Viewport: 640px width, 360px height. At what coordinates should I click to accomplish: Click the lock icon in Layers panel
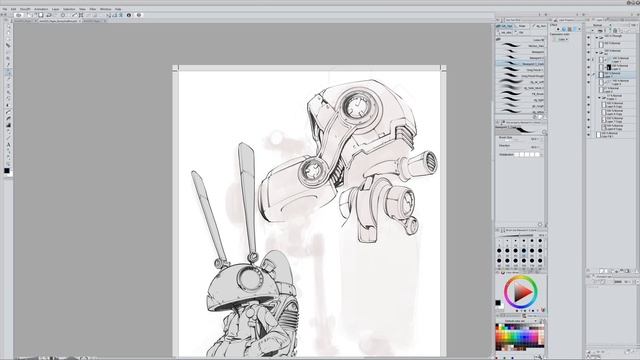click(615, 31)
